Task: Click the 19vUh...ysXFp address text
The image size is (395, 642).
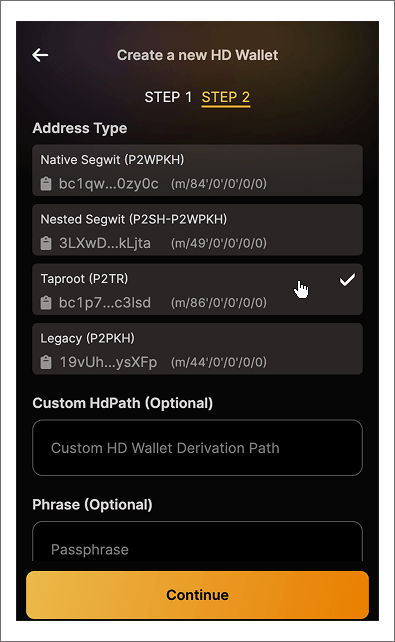Action: coord(108,362)
